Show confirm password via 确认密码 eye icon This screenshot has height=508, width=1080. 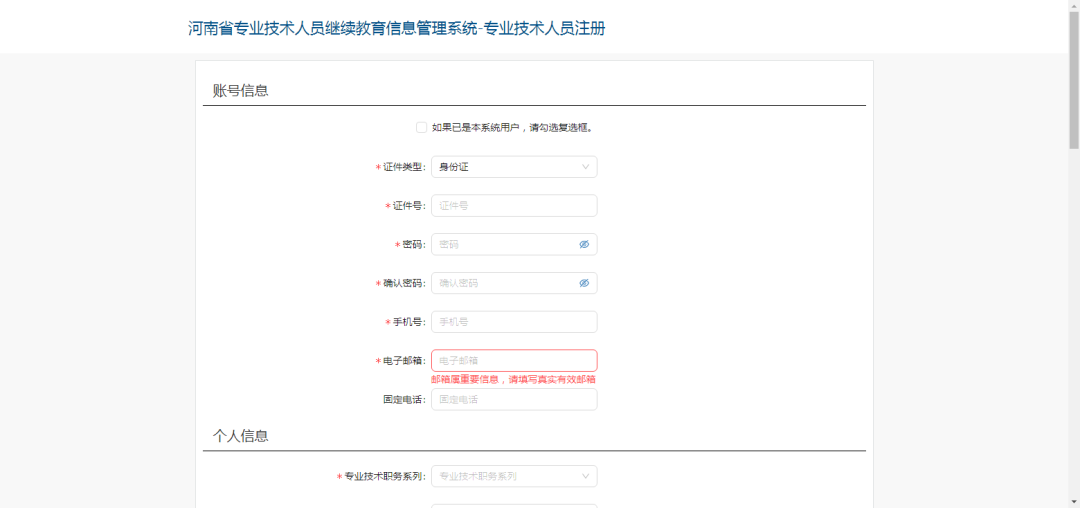(x=584, y=283)
